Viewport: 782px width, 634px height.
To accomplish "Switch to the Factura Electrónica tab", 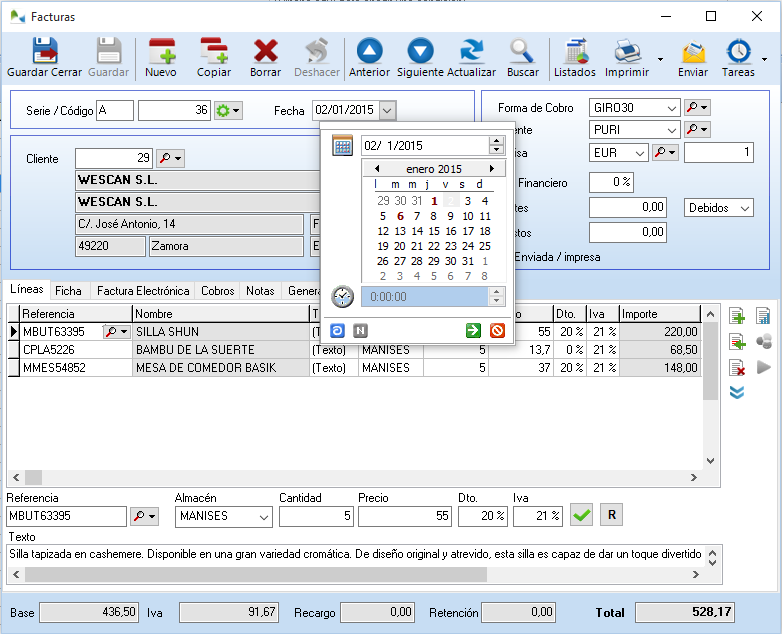I will [x=143, y=291].
